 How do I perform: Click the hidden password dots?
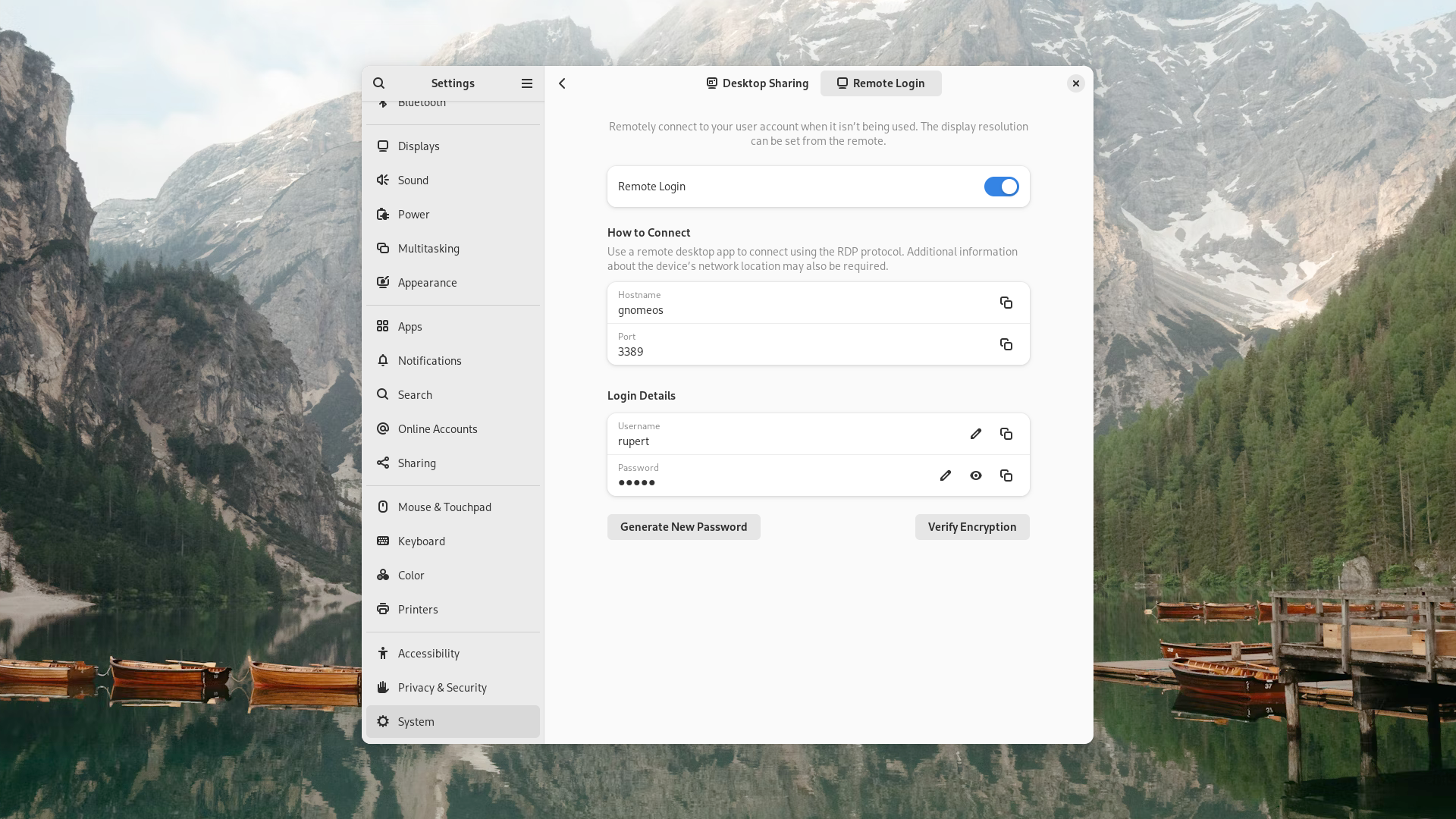636,483
